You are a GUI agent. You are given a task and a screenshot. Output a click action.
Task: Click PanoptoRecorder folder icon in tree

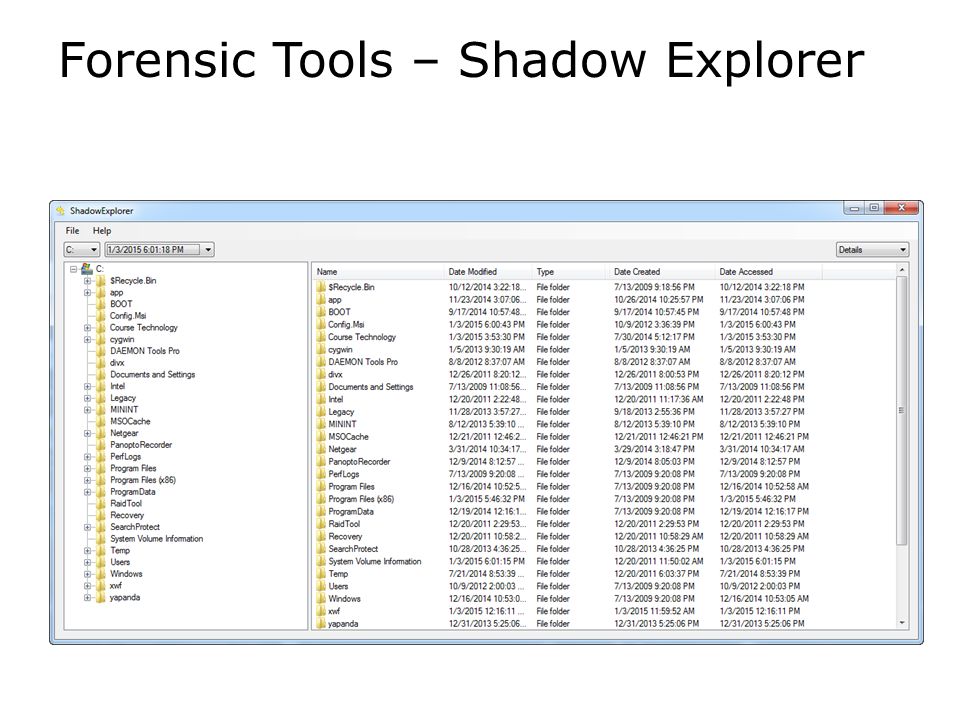tap(100, 444)
